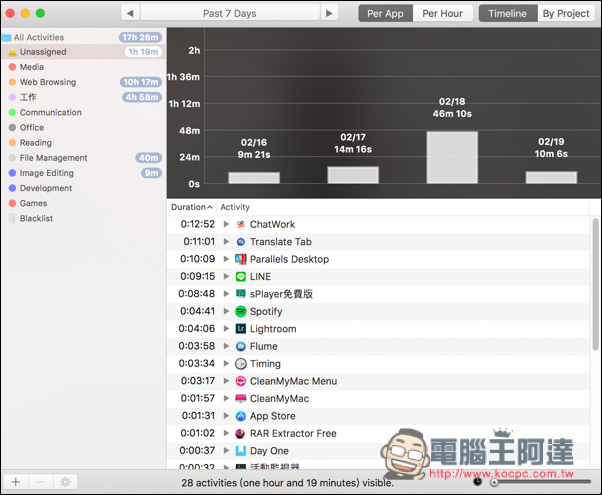The image size is (602, 495).
Task: Switch to Per App view
Action: (x=385, y=13)
